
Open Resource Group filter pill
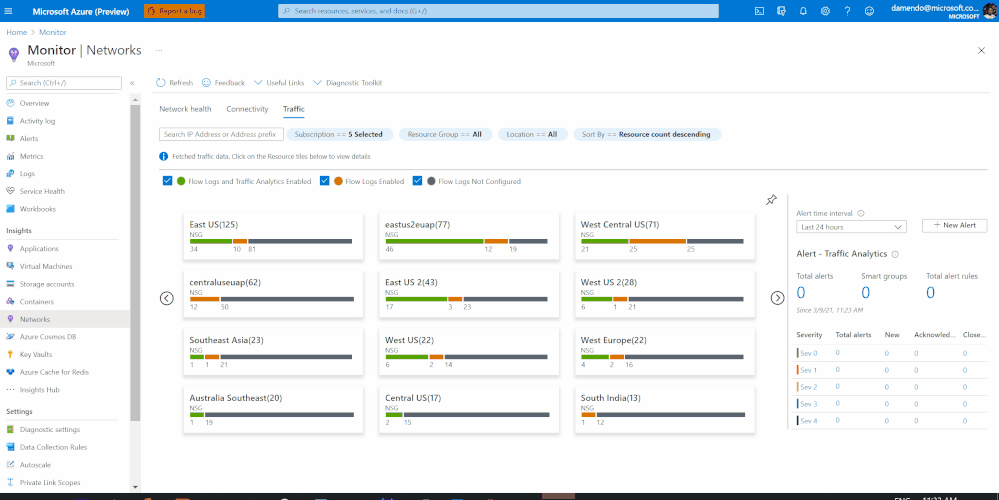[x=445, y=134]
